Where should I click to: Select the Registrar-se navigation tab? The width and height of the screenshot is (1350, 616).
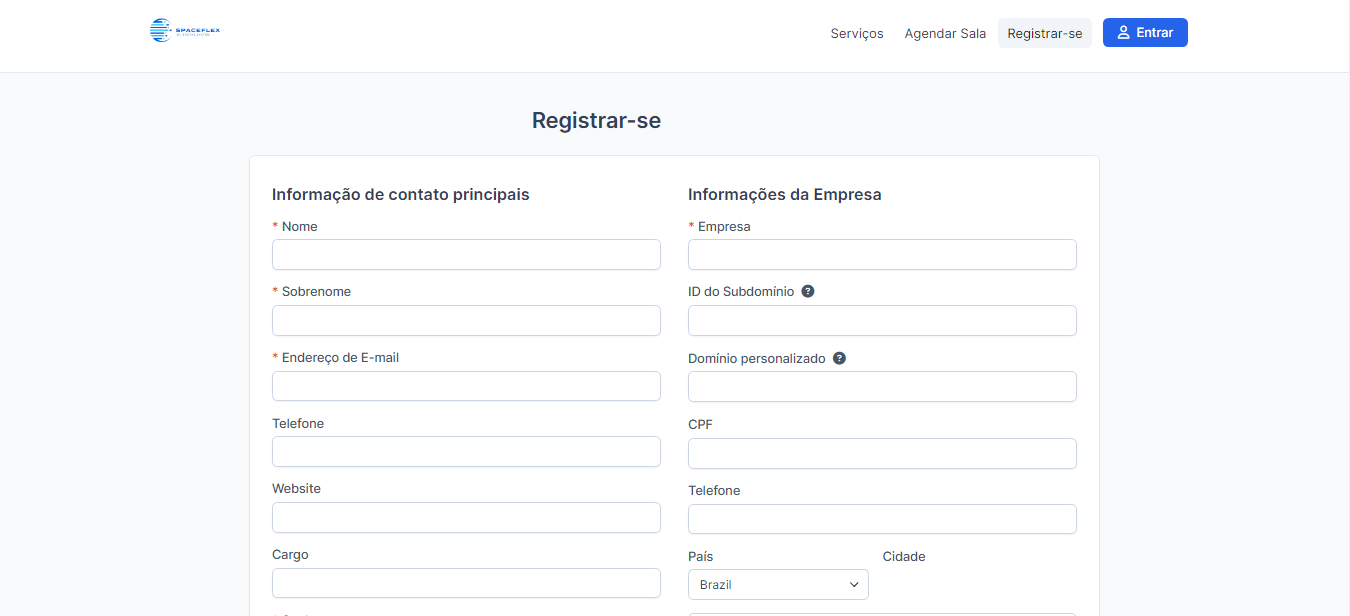click(x=1044, y=33)
